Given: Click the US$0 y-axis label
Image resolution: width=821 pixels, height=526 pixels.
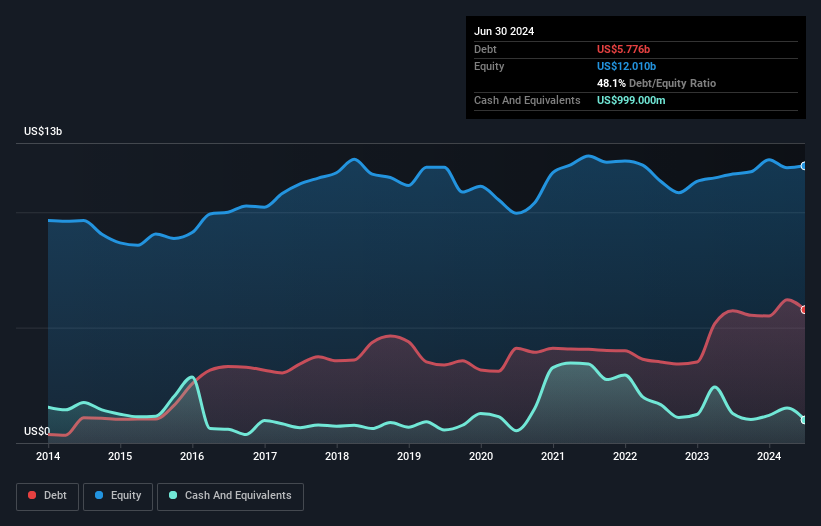Looking at the screenshot, I should 37,431.
